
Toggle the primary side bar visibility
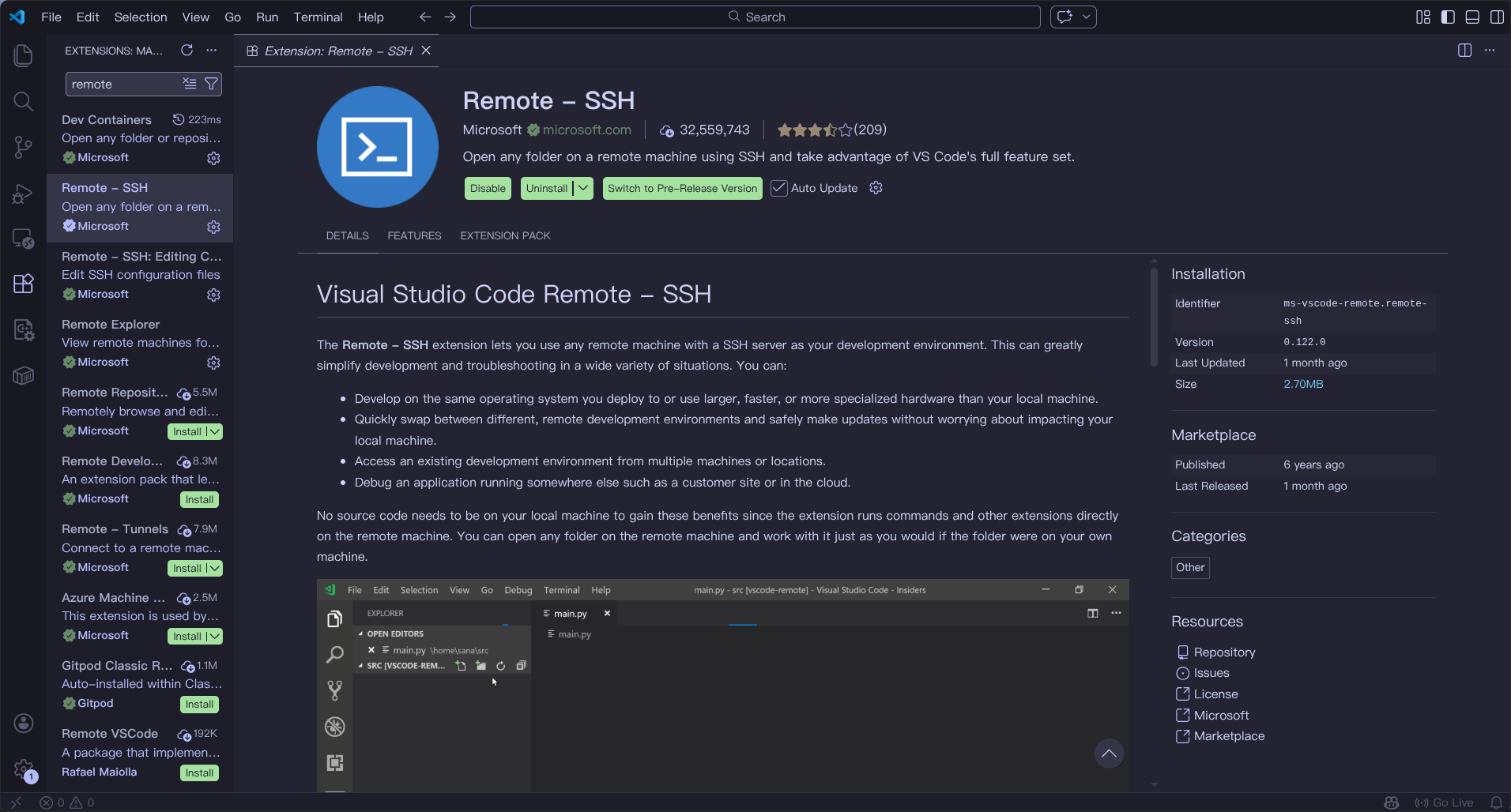[1448, 17]
